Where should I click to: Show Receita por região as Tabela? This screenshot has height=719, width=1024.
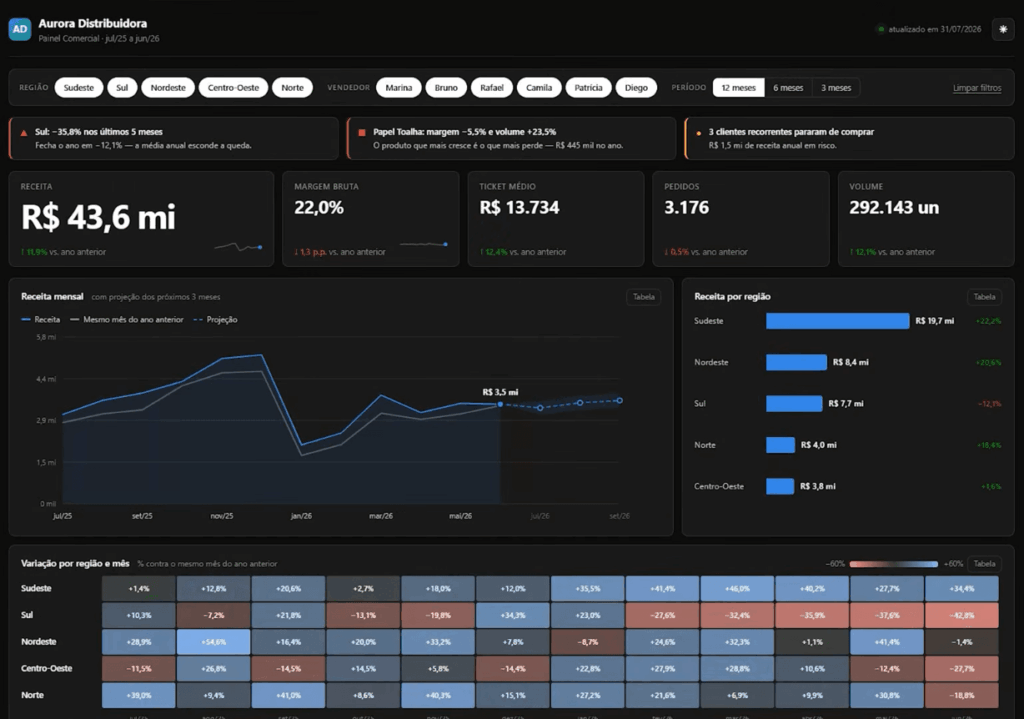pyautogui.click(x=984, y=297)
